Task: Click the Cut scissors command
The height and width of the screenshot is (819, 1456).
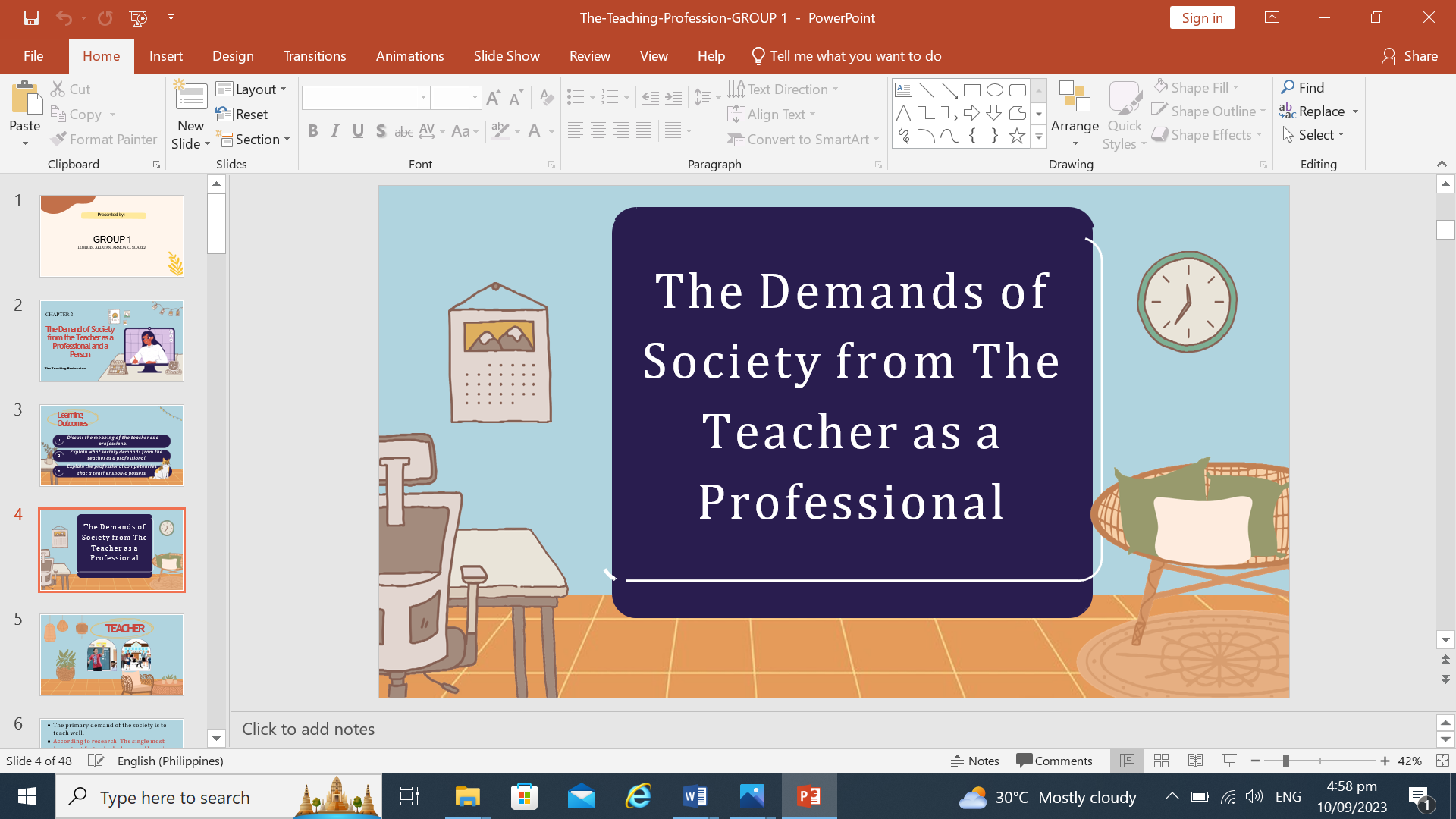Action: click(71, 89)
